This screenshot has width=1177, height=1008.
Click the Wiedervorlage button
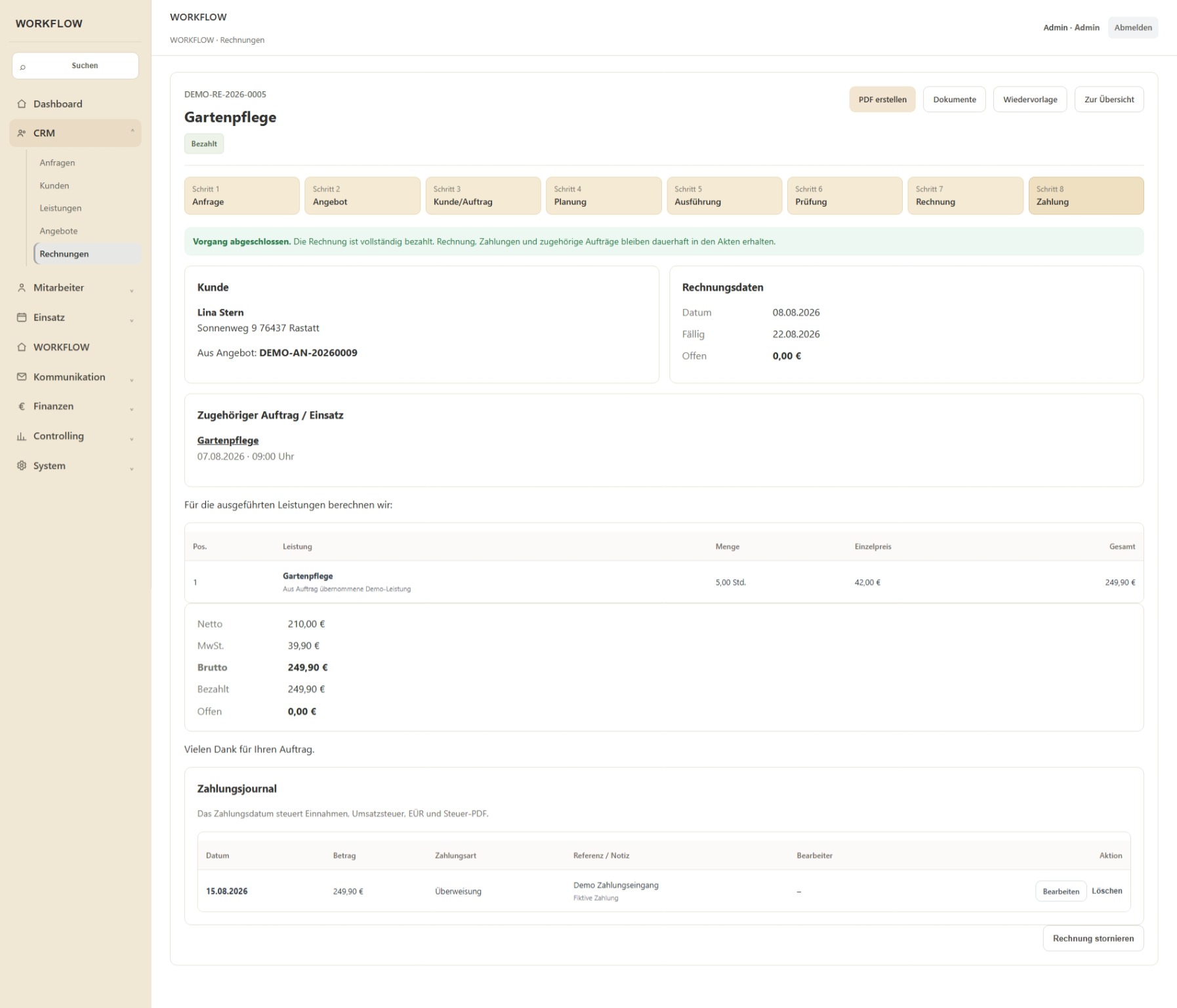pyautogui.click(x=1029, y=100)
